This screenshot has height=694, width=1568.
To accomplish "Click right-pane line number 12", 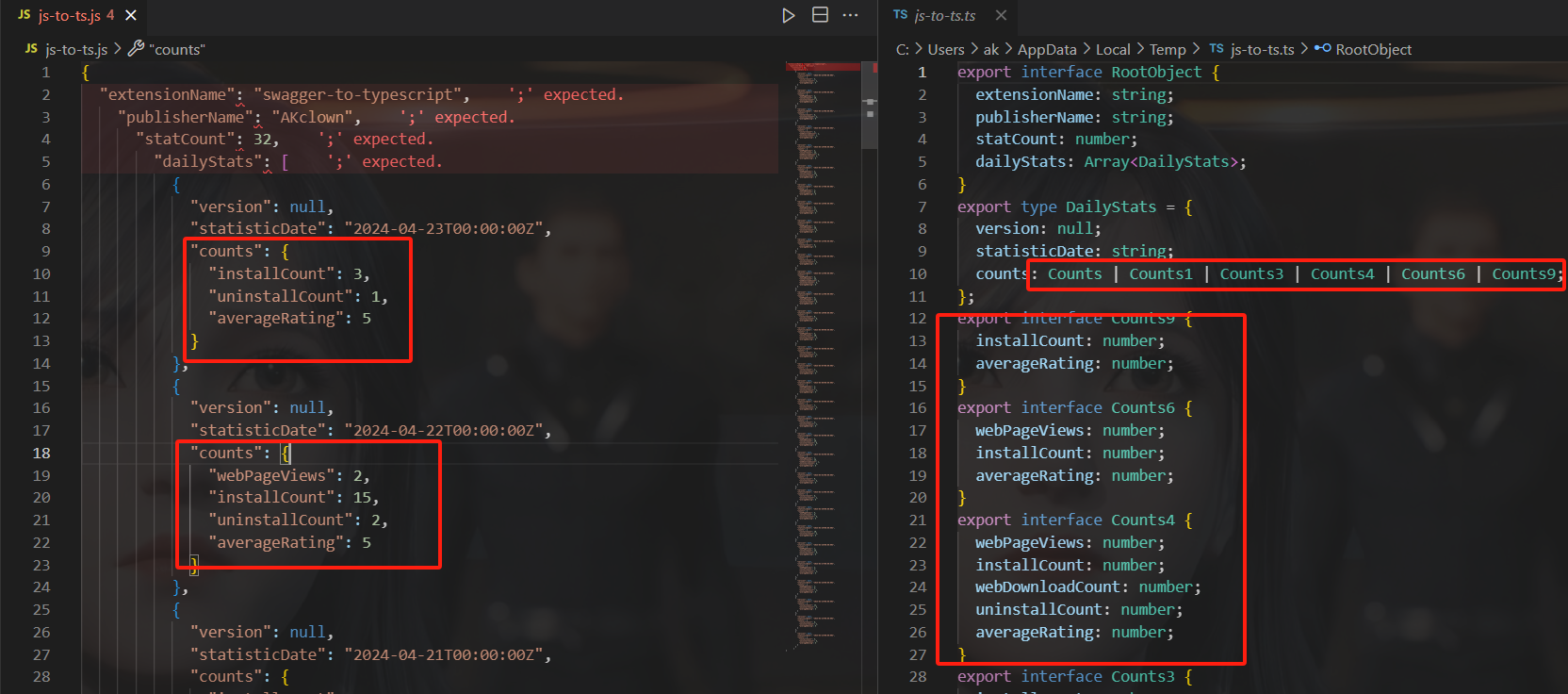I will [x=918, y=319].
